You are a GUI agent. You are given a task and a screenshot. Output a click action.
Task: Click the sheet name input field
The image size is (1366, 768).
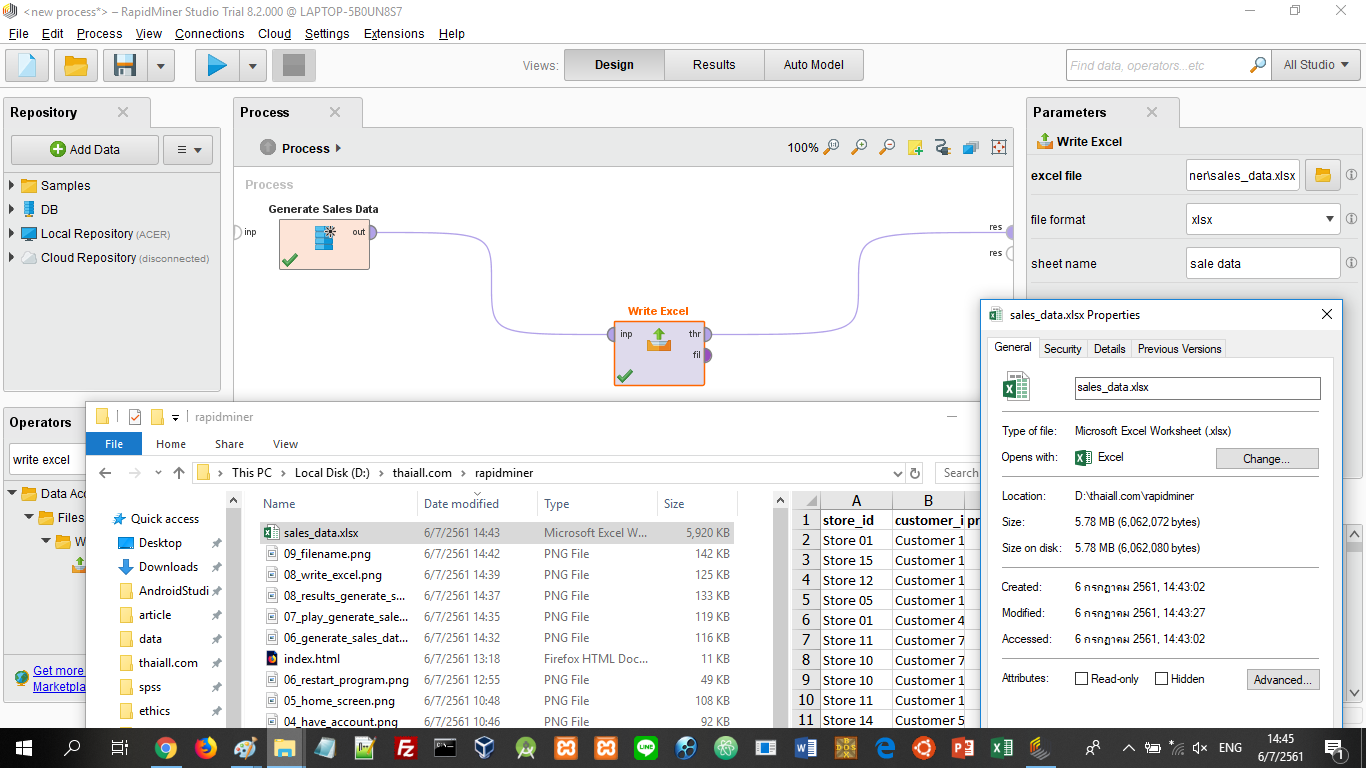pyautogui.click(x=1262, y=264)
